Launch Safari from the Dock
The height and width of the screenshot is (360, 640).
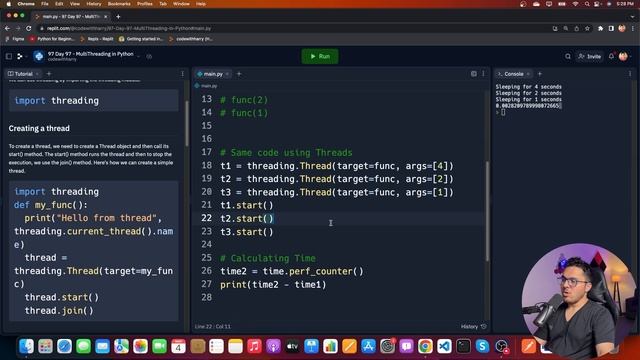pyautogui.click(x=64, y=346)
